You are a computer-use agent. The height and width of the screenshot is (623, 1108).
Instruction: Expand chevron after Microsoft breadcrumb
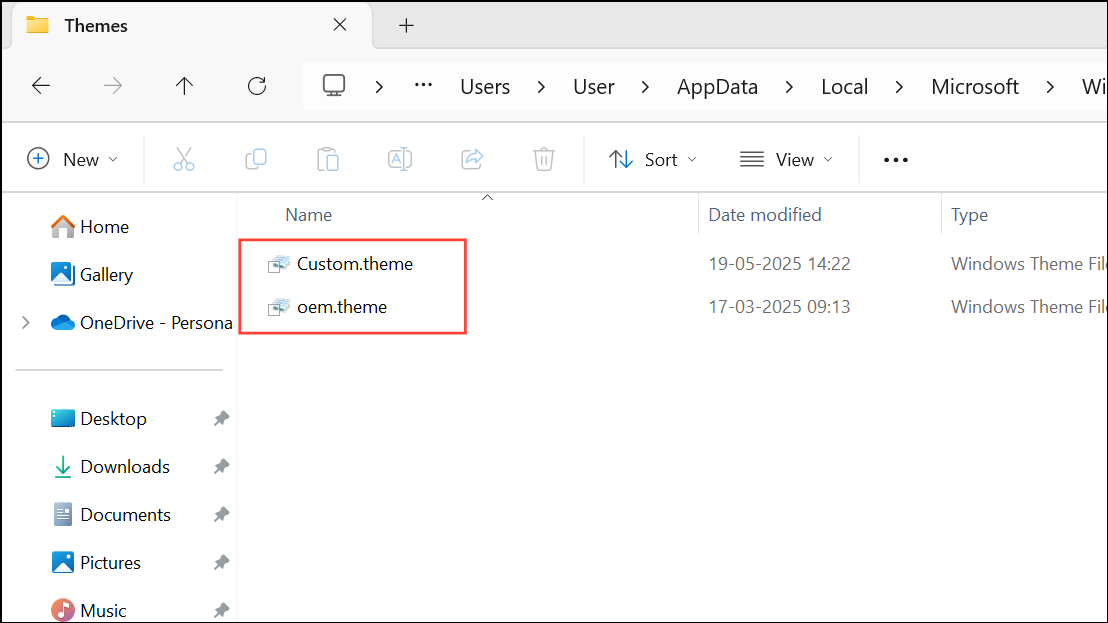pos(1050,87)
